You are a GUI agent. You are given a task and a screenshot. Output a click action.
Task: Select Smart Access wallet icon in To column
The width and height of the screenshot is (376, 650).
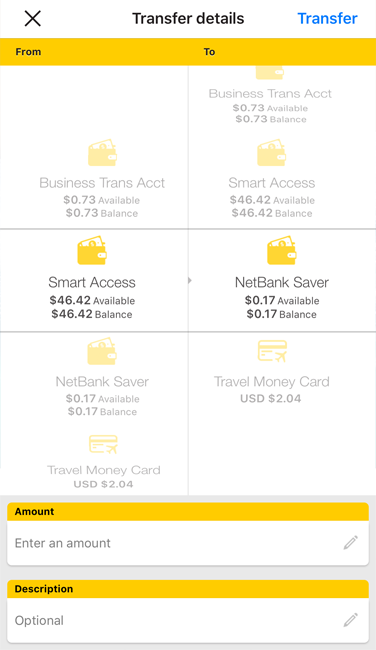point(272,153)
